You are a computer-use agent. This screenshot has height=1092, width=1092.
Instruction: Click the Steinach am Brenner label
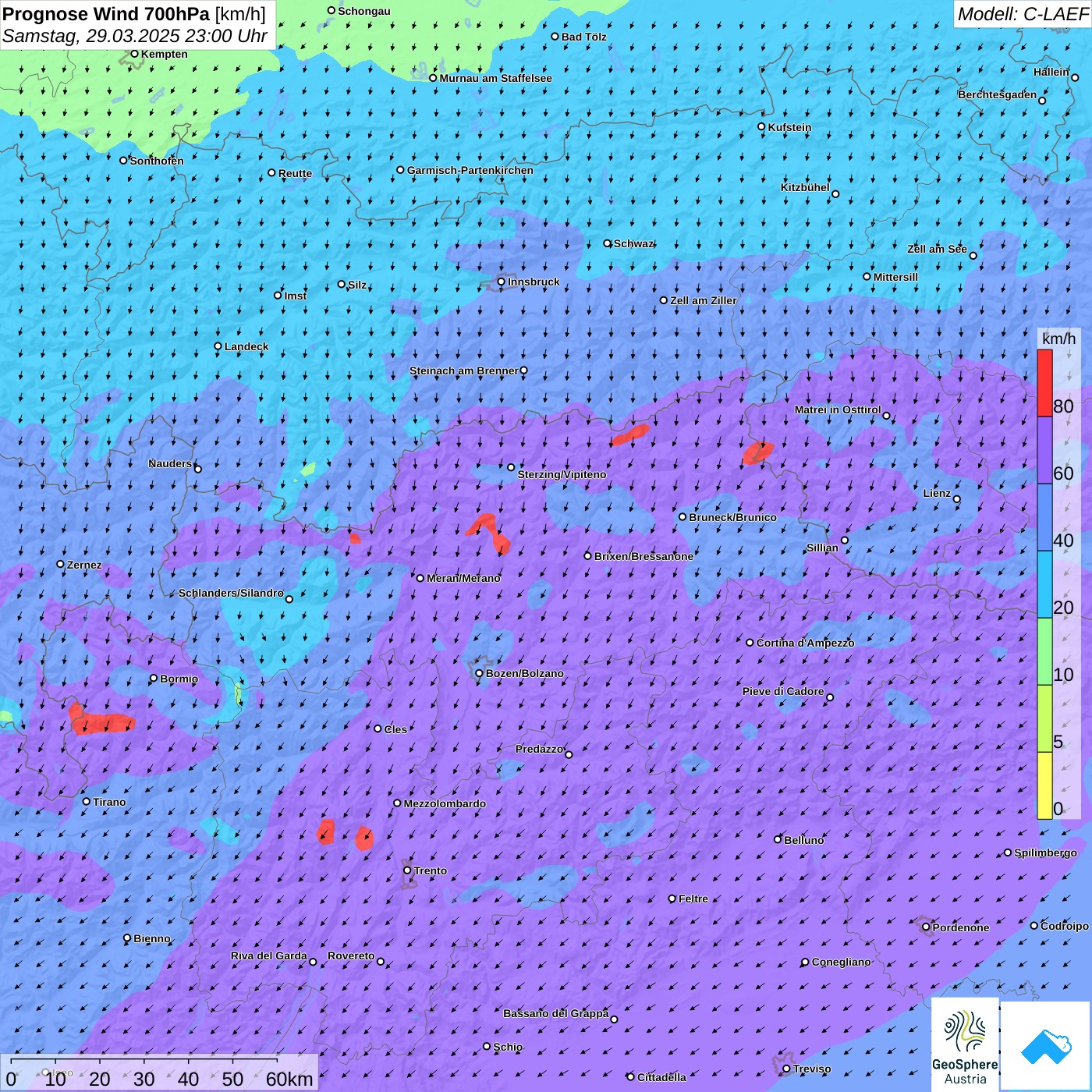click(x=464, y=370)
